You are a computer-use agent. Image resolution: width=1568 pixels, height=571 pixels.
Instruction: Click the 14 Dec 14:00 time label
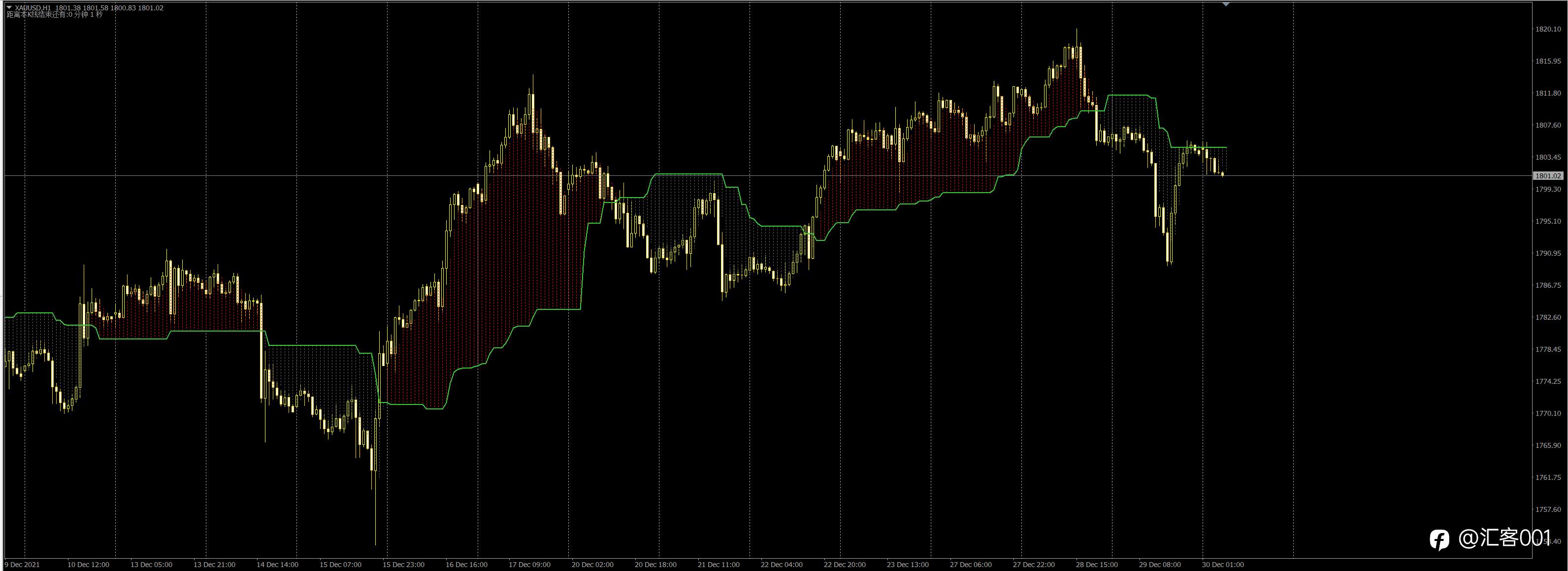(278, 565)
